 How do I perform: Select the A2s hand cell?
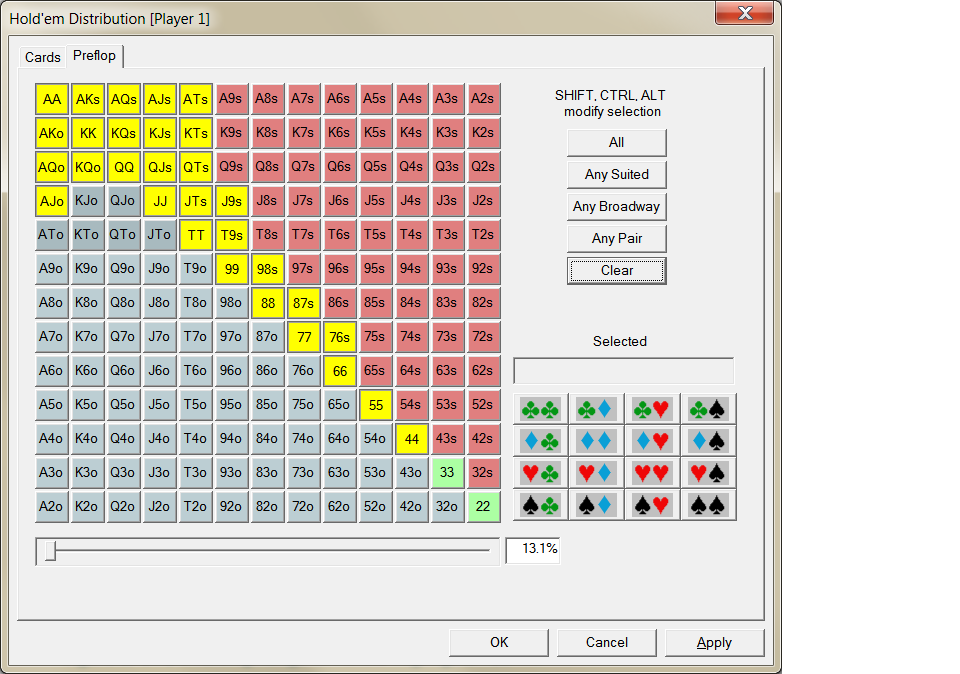tap(483, 99)
